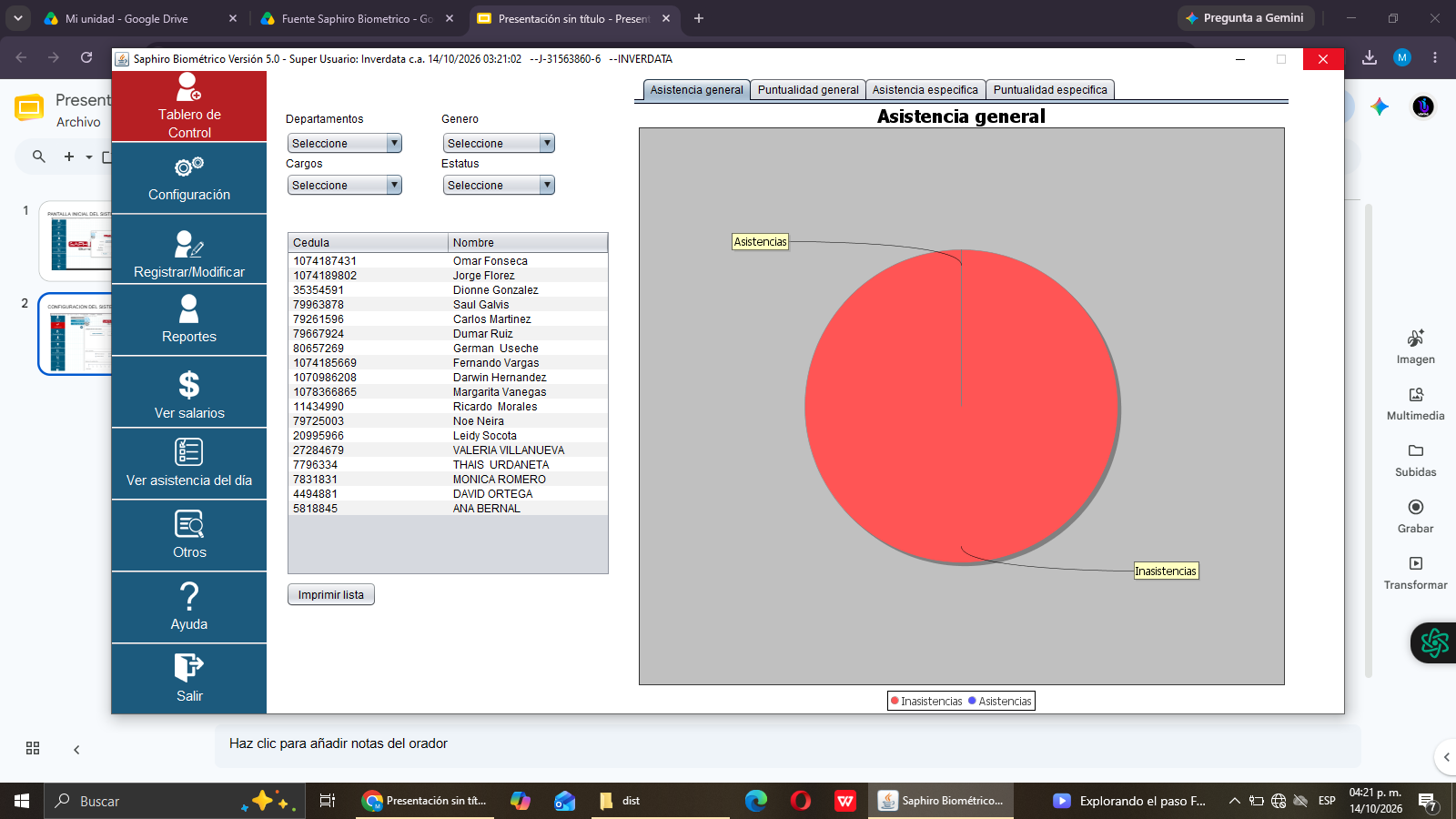Expand the Estatus dropdown
This screenshot has height=819, width=1456.
click(x=499, y=185)
